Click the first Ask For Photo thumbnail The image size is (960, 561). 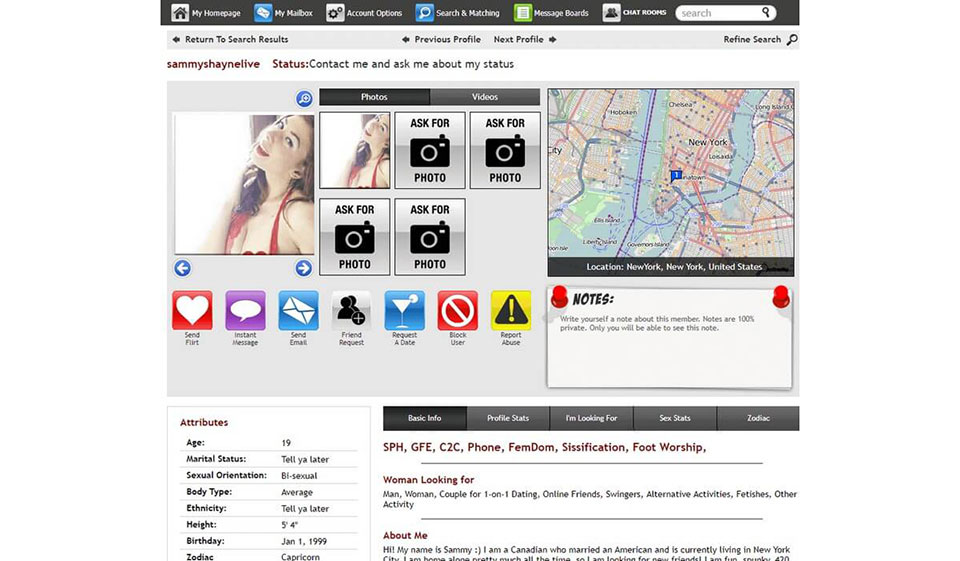point(430,150)
